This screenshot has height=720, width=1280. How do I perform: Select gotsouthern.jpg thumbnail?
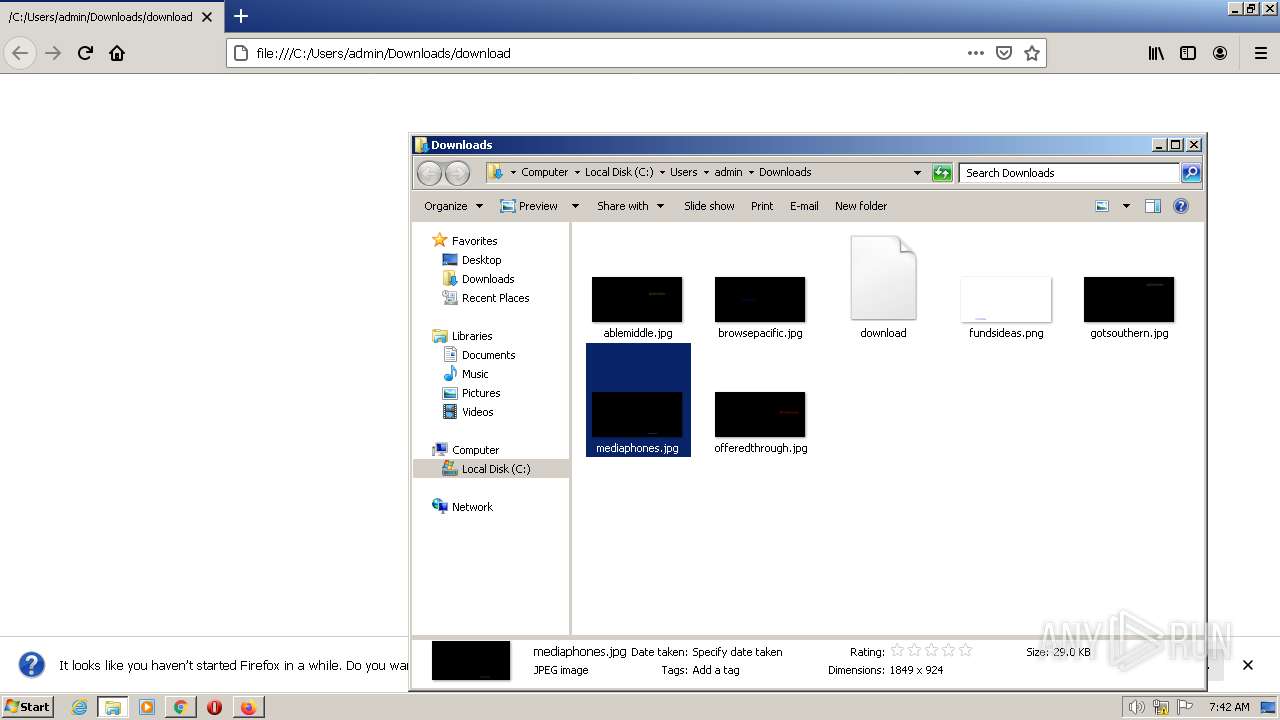[1129, 299]
